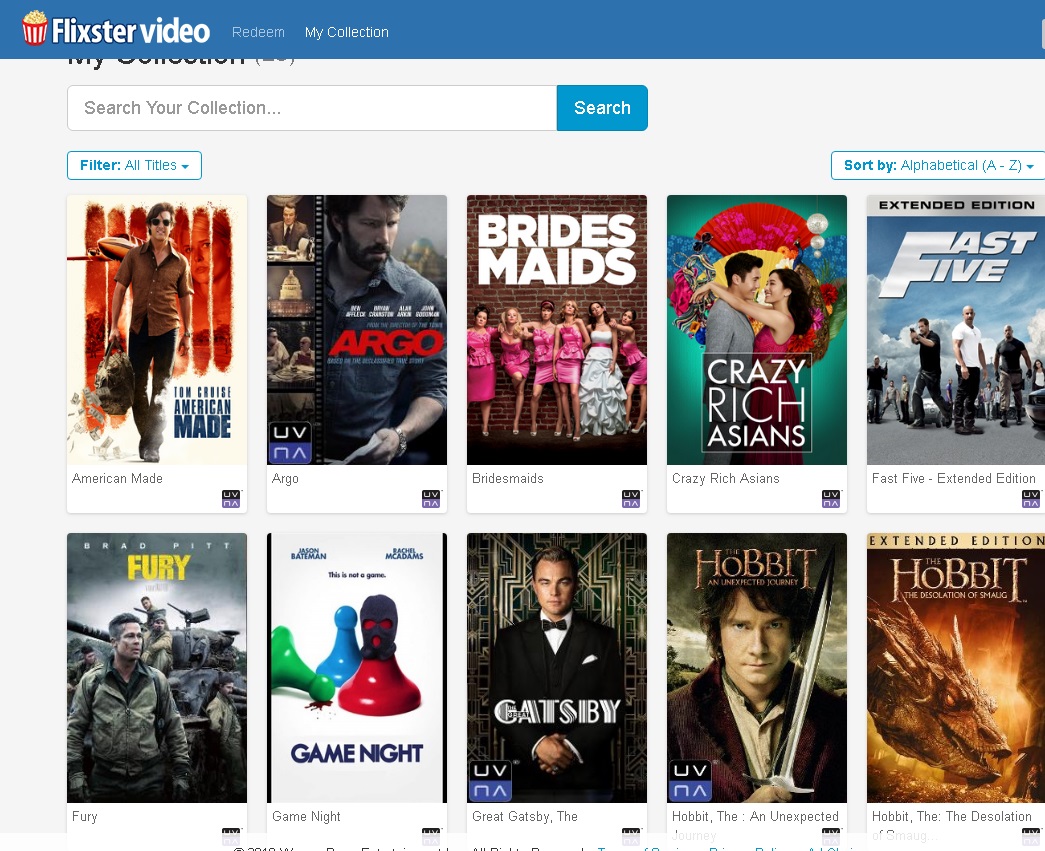Click the American Made title text

point(117,478)
